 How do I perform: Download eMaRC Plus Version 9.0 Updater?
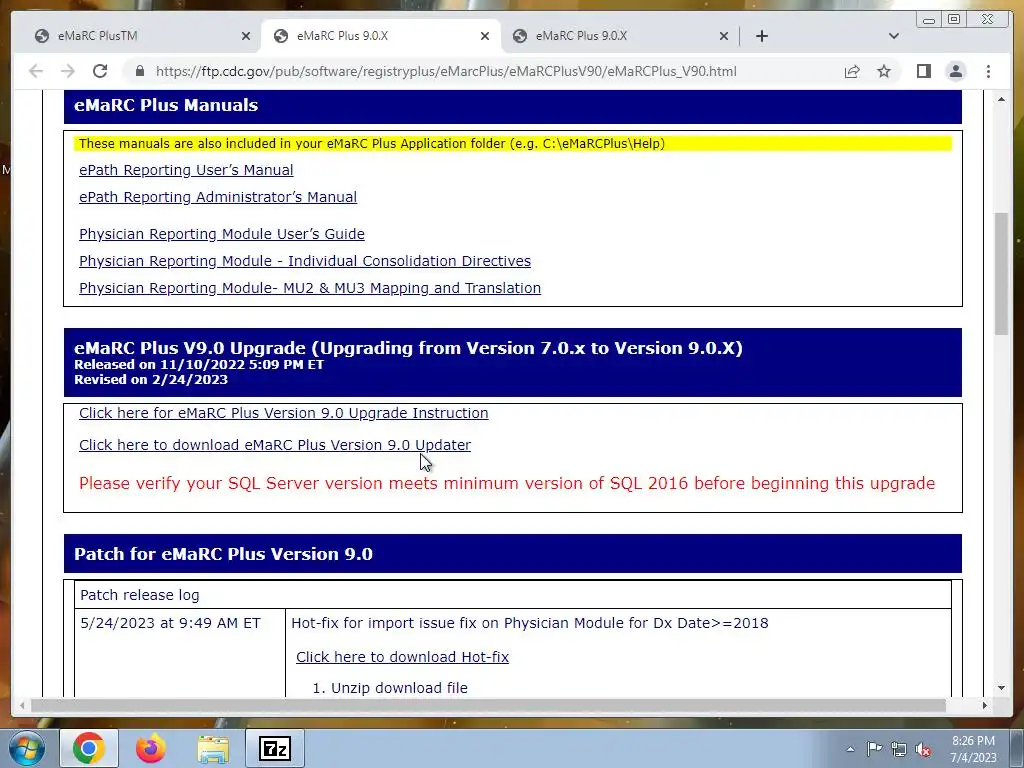click(x=275, y=445)
